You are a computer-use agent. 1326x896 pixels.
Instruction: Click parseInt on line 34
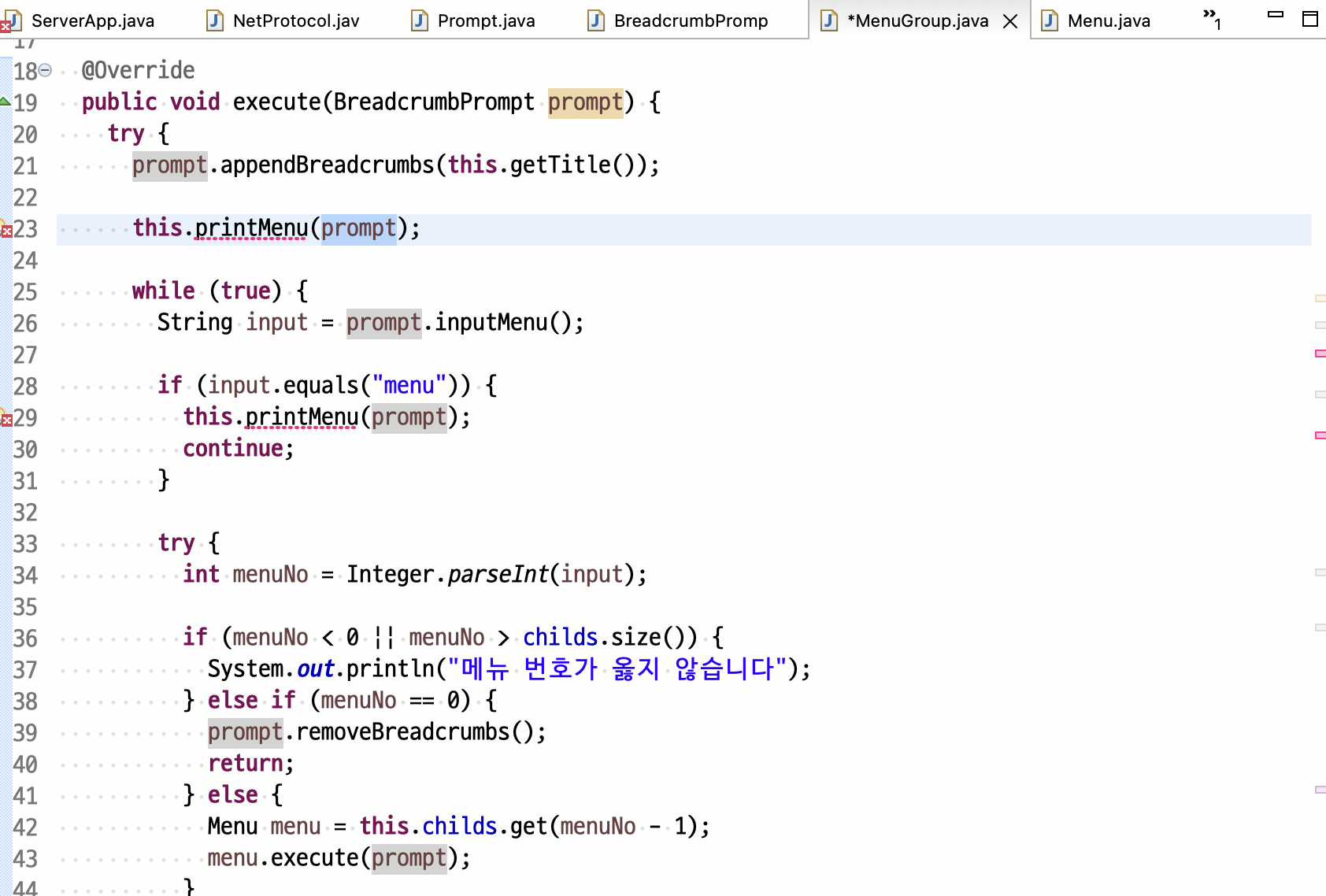[x=498, y=575]
